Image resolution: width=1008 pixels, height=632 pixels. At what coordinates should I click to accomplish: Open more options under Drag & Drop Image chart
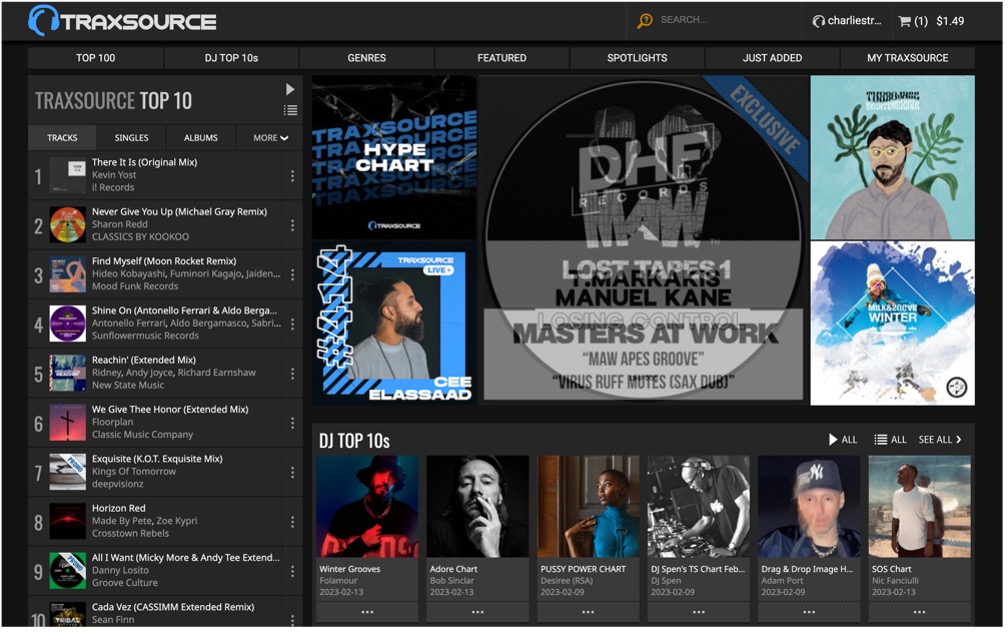click(809, 612)
